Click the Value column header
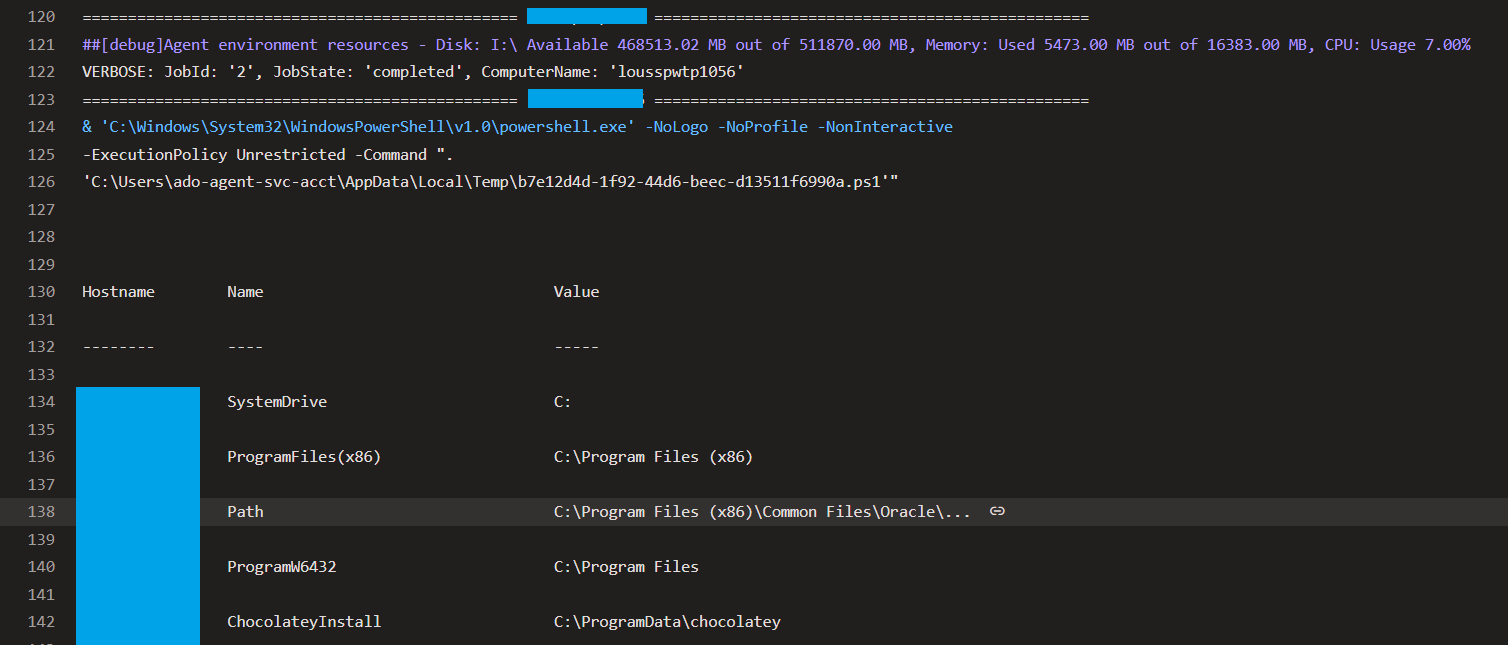Image resolution: width=1508 pixels, height=645 pixels. pyautogui.click(x=575, y=291)
